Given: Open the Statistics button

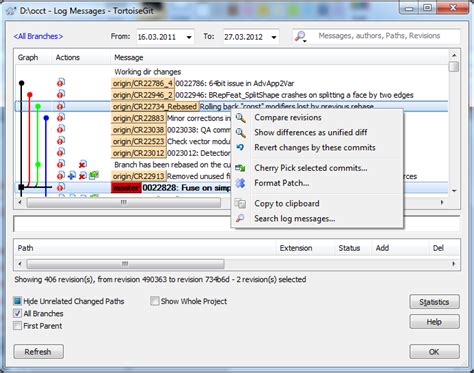Looking at the screenshot, I should (434, 302).
